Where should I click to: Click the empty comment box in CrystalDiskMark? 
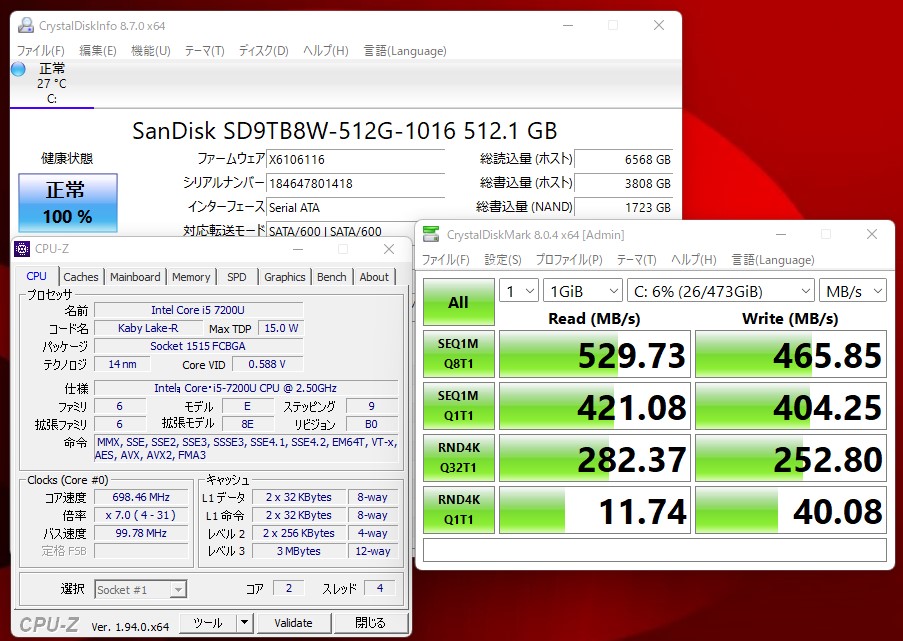point(655,549)
